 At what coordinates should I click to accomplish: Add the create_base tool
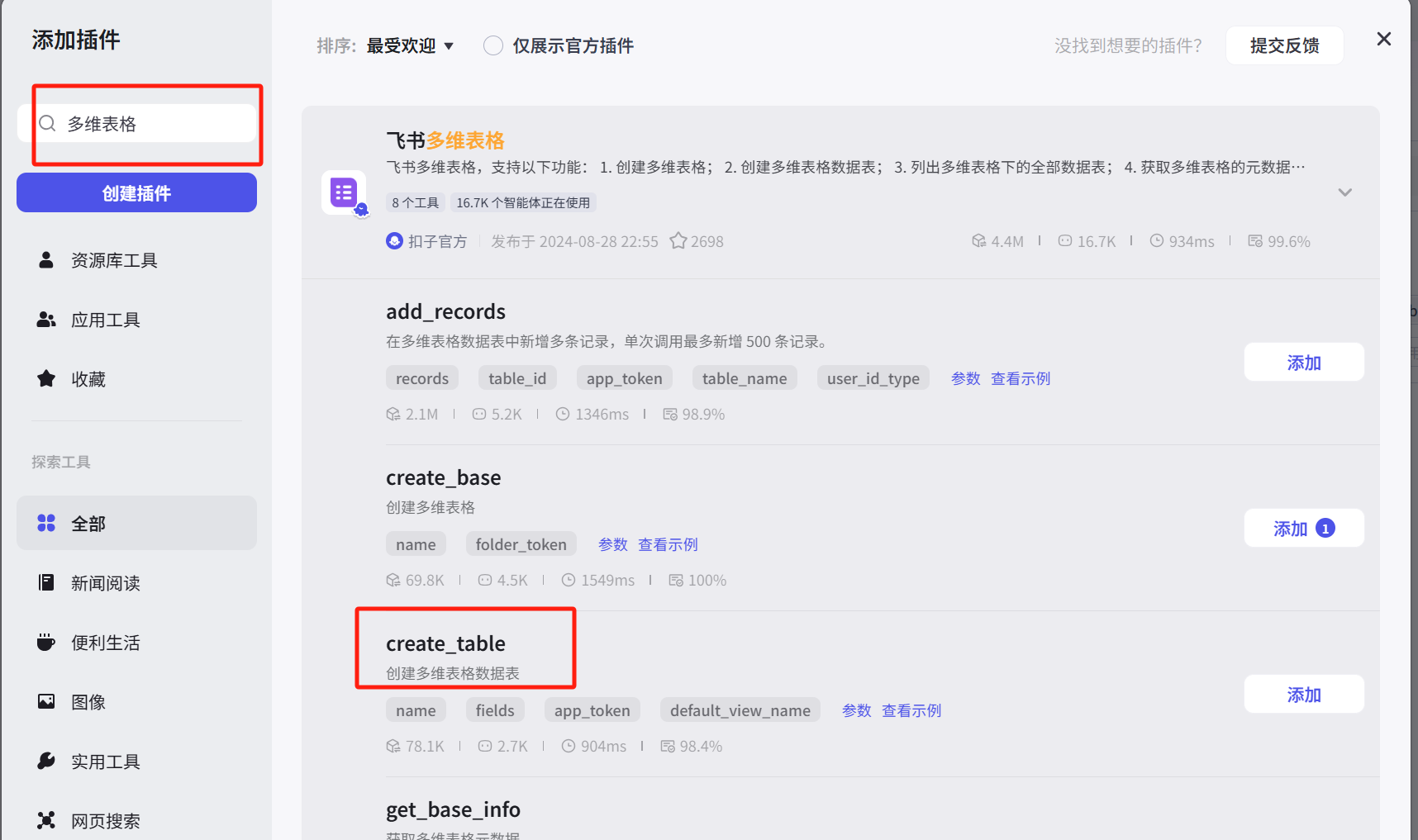1304,528
